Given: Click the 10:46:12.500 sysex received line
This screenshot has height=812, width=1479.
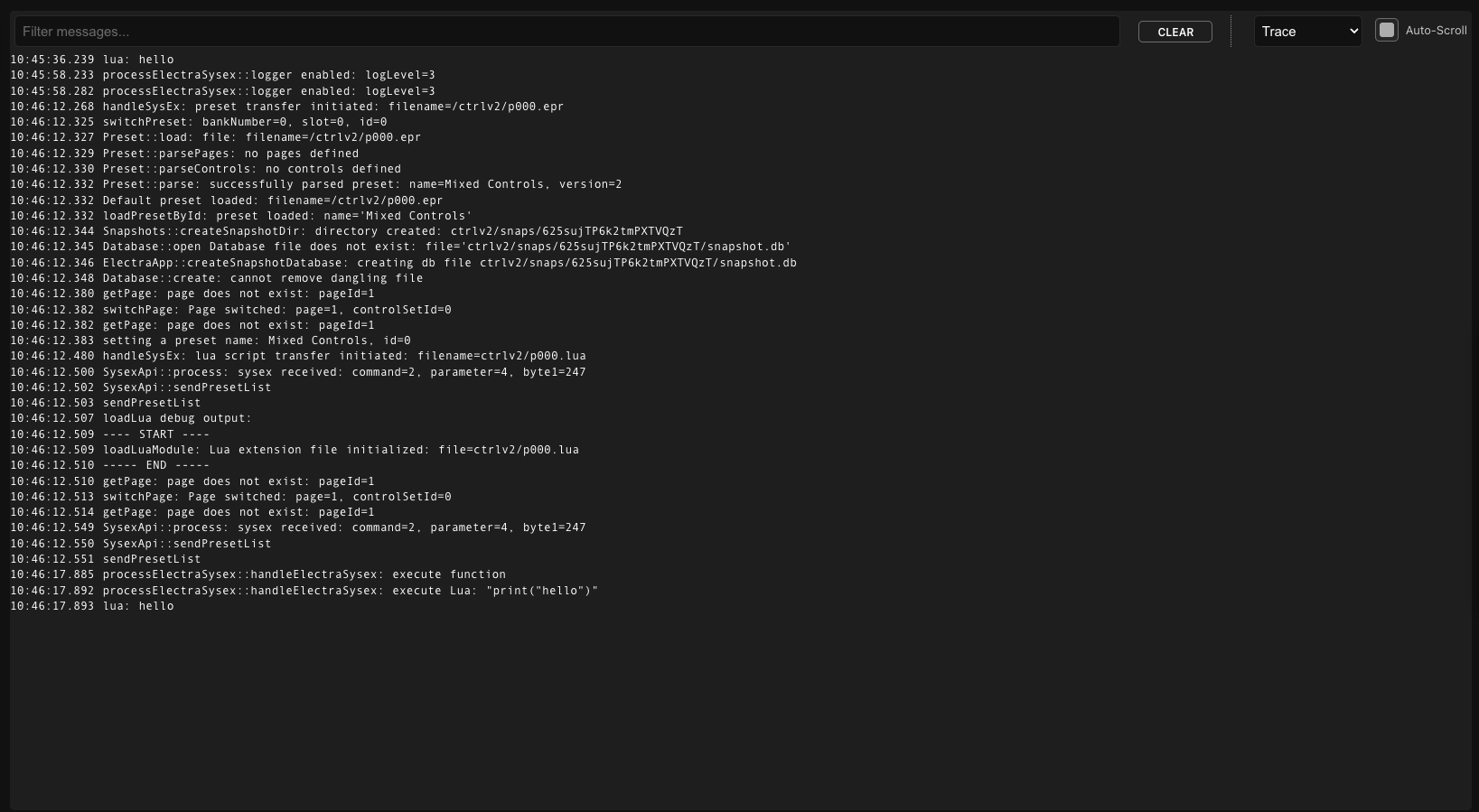Looking at the screenshot, I should tap(298, 372).
